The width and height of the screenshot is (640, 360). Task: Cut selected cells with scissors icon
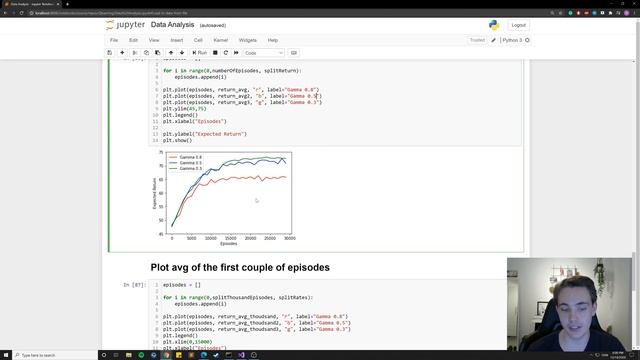point(135,53)
